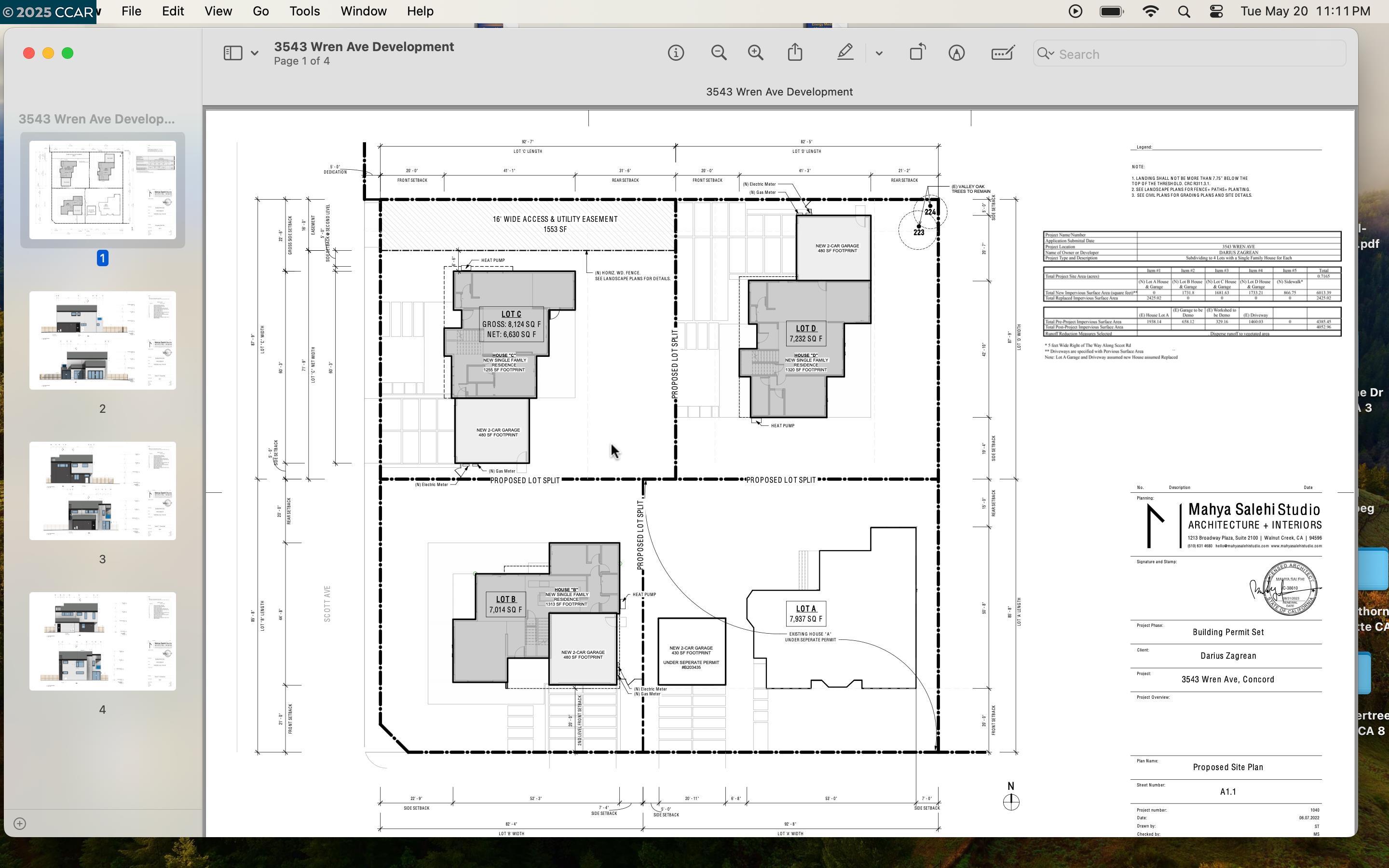Open the View menu
Image resolution: width=1389 pixels, height=868 pixels.
218,11
